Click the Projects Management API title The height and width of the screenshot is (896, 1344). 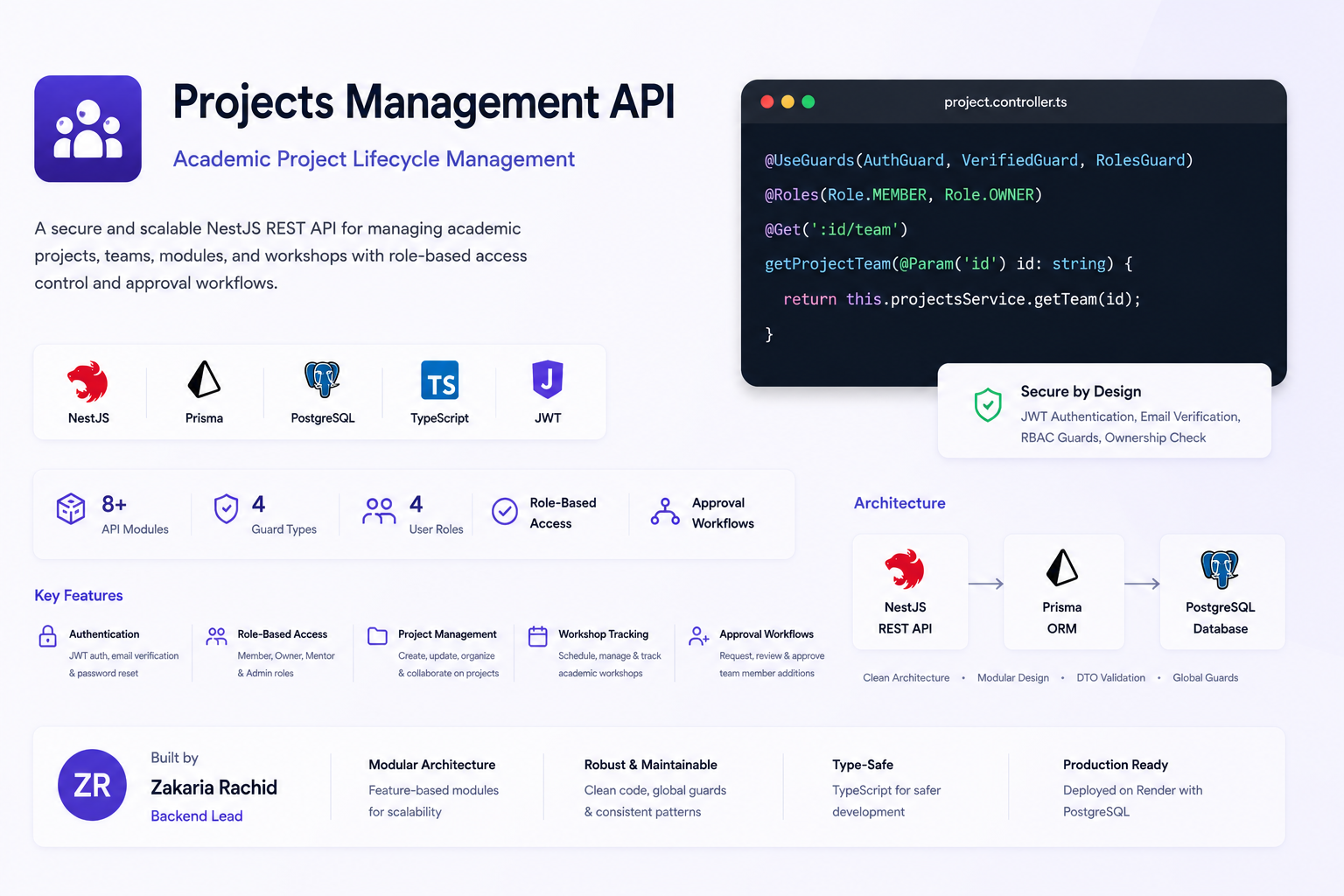[423, 103]
